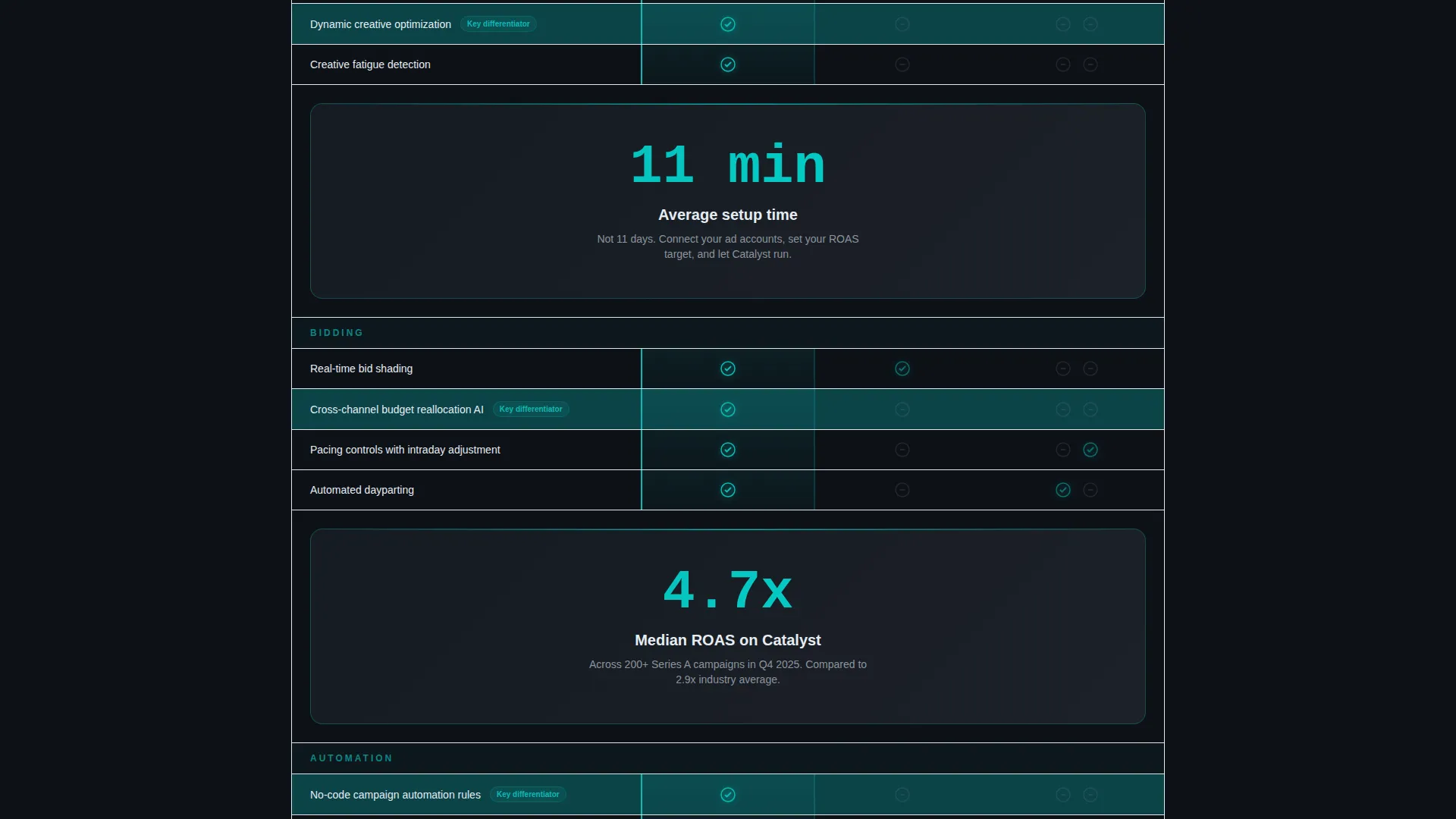
Task: Click the highlighted-column checkmark for No-code campaign automation rules
Action: 728,795
